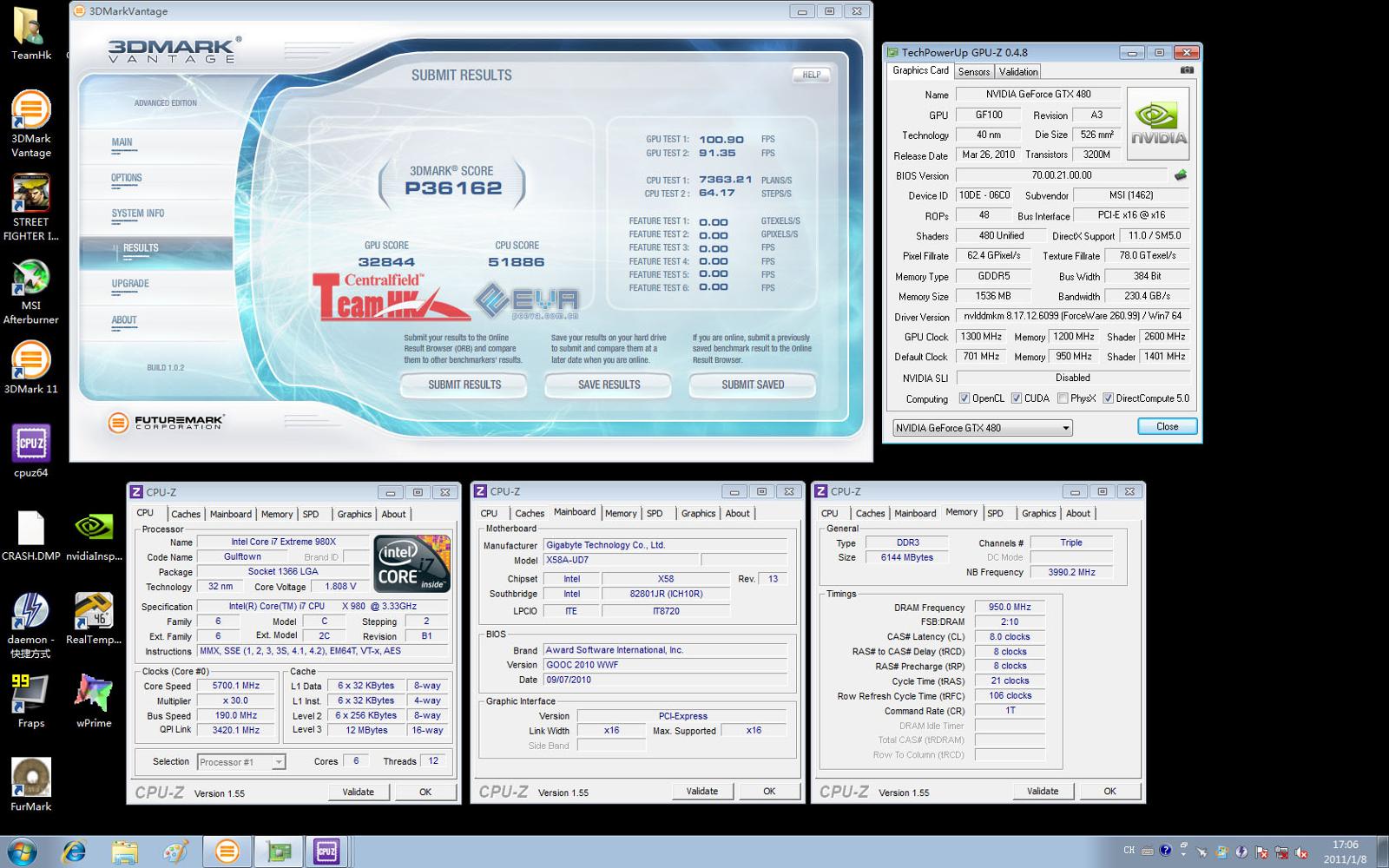1389x868 pixels.
Task: Click OK in Mainboard CPU-Z window
Action: click(769, 791)
